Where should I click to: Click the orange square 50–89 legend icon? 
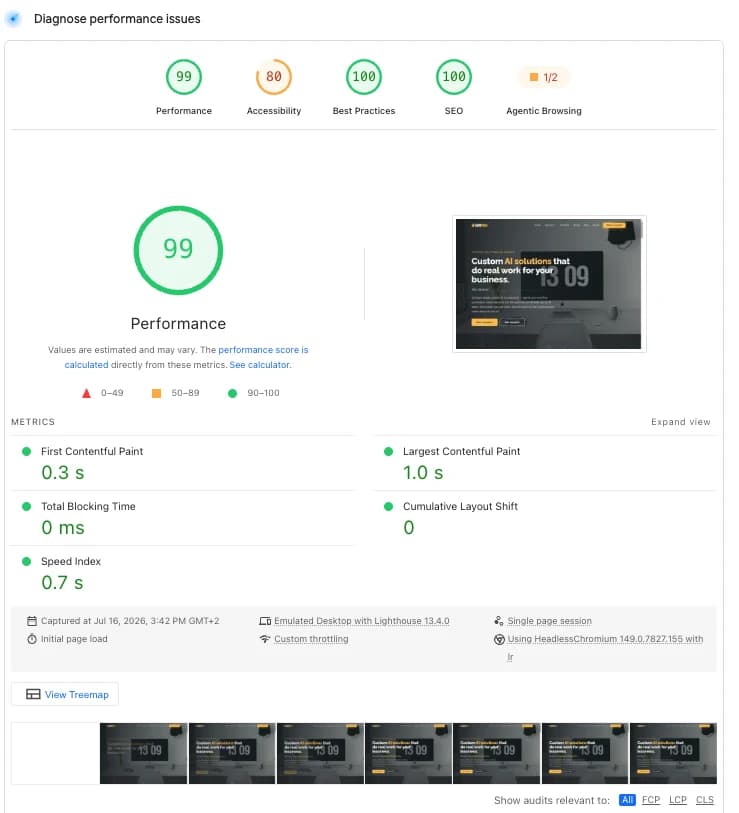(x=156, y=394)
